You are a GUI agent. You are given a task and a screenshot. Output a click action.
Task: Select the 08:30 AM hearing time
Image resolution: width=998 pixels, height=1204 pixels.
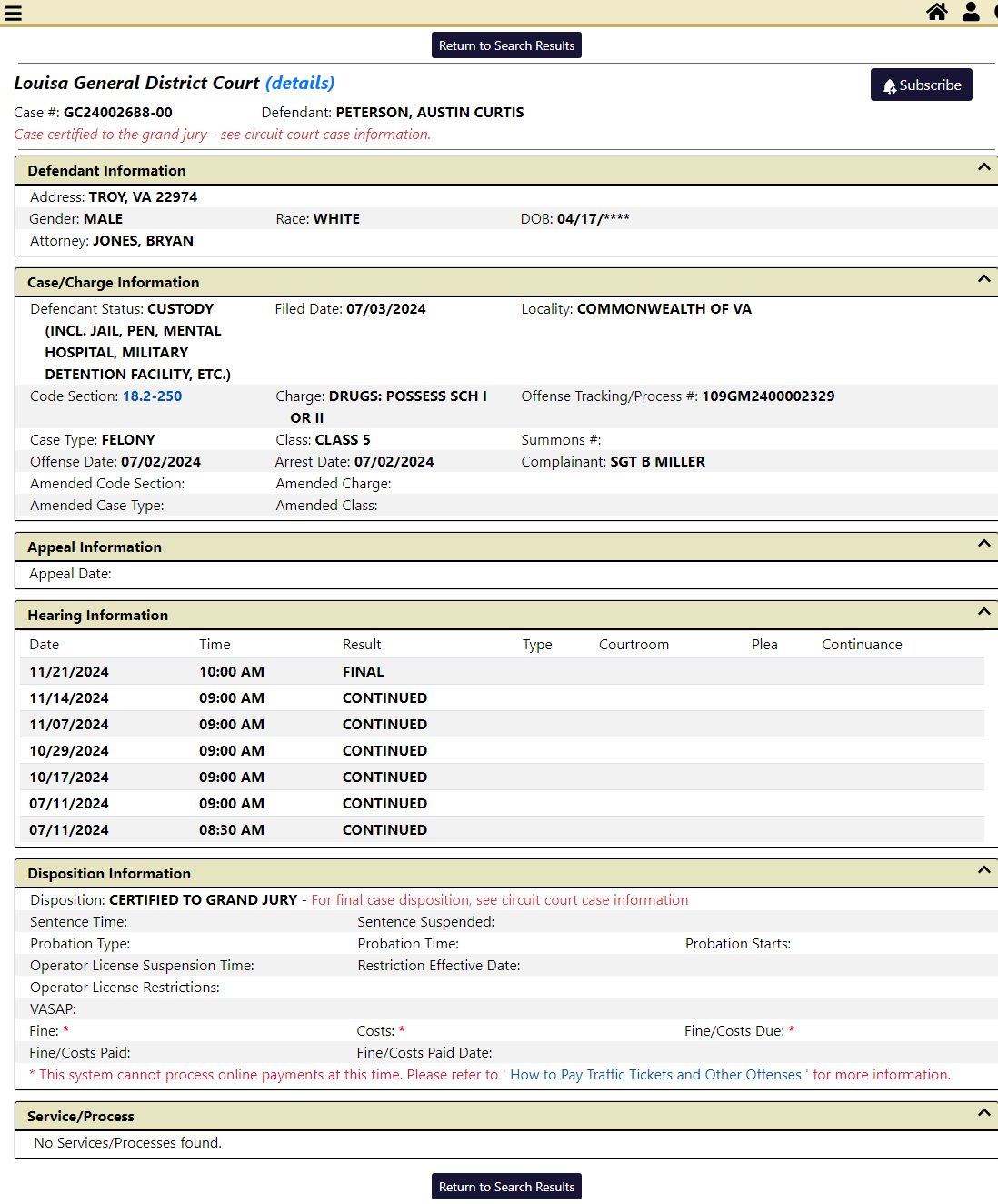click(x=232, y=830)
